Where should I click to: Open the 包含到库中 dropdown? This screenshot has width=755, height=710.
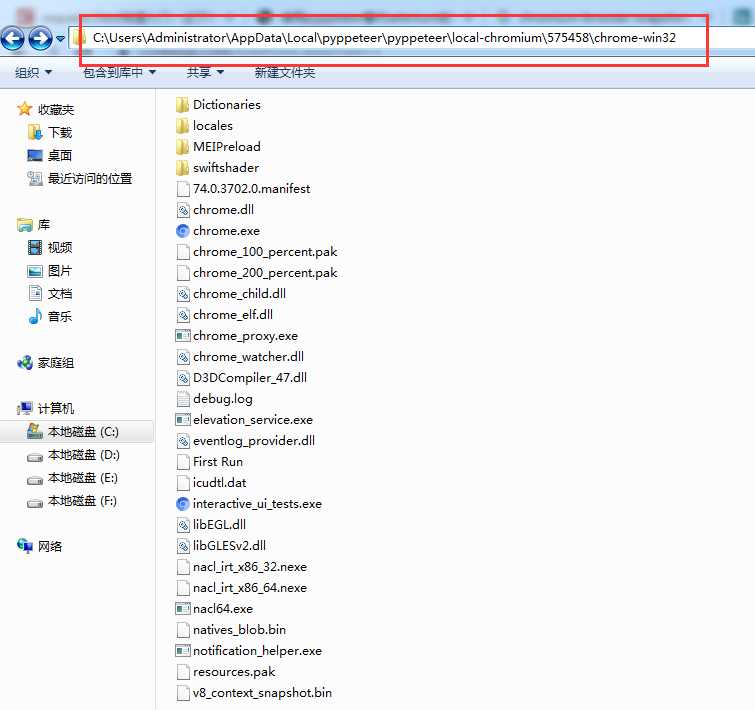(x=119, y=73)
